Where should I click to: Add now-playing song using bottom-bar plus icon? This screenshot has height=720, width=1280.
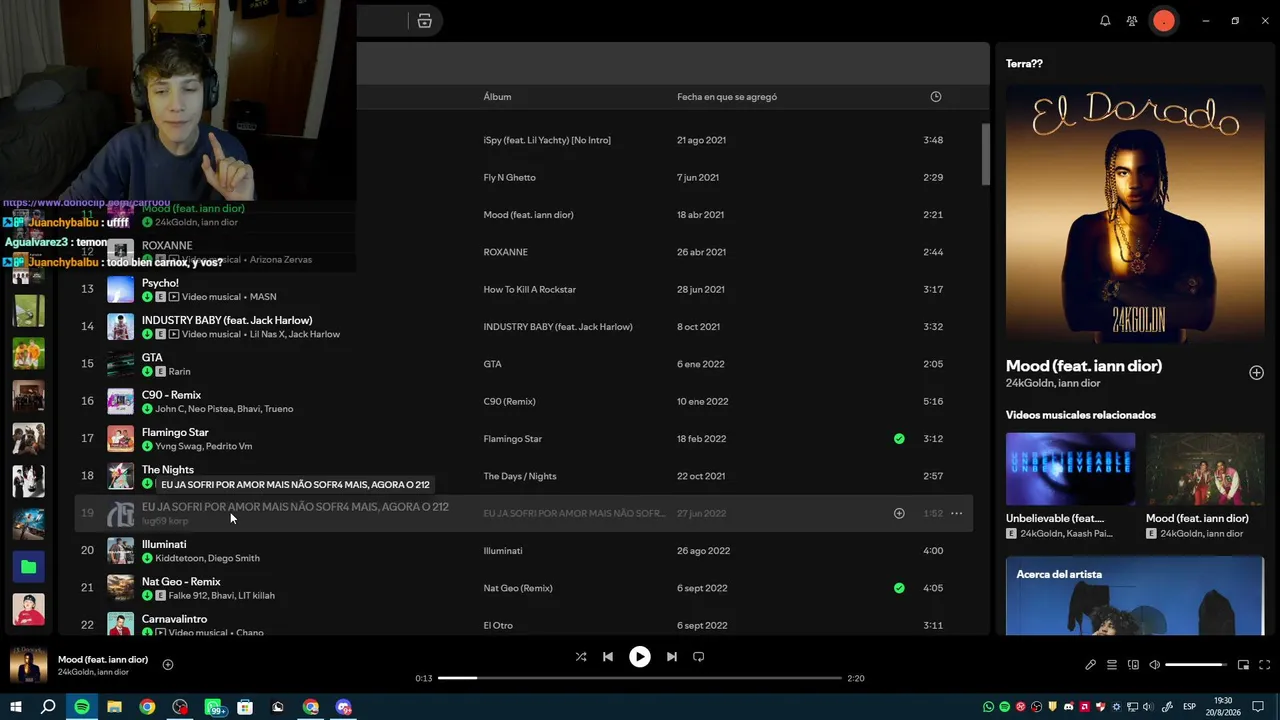click(168, 665)
